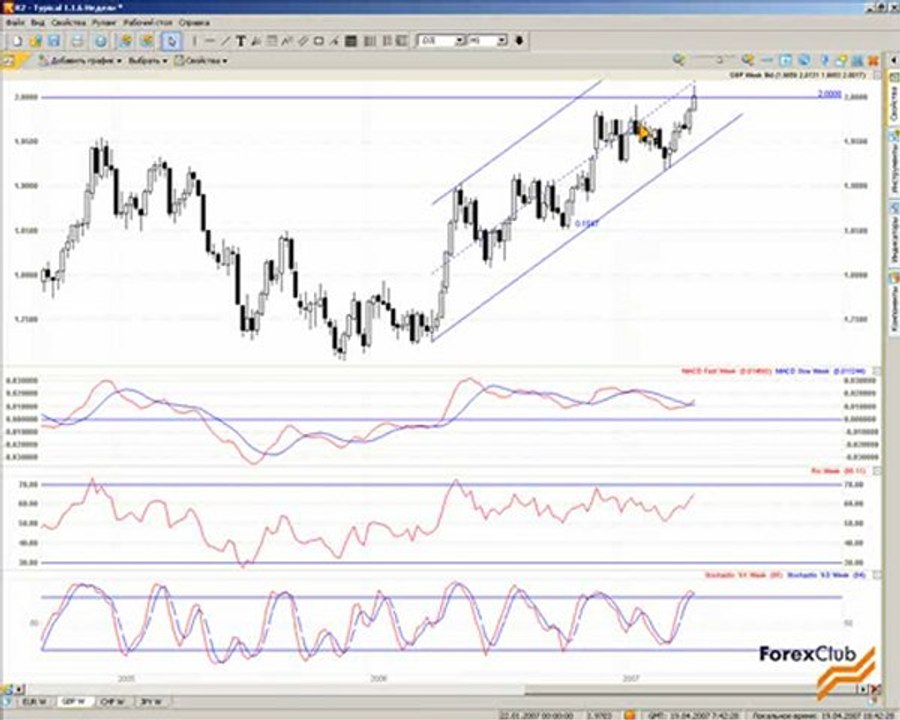The height and width of the screenshot is (720, 900).
Task: Save using the floppy disk icon
Action: coord(54,41)
